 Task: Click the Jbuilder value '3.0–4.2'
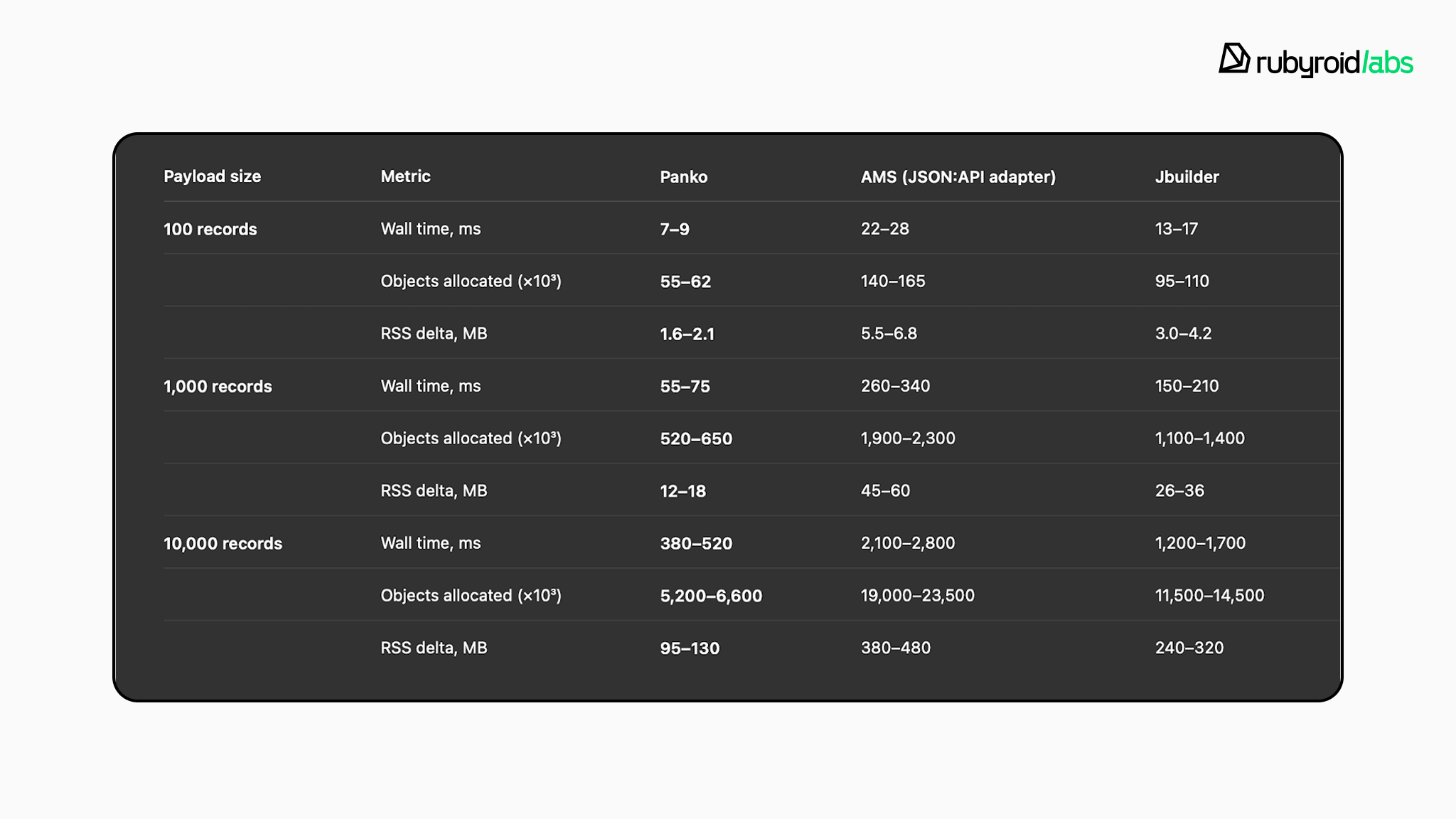coord(1183,333)
